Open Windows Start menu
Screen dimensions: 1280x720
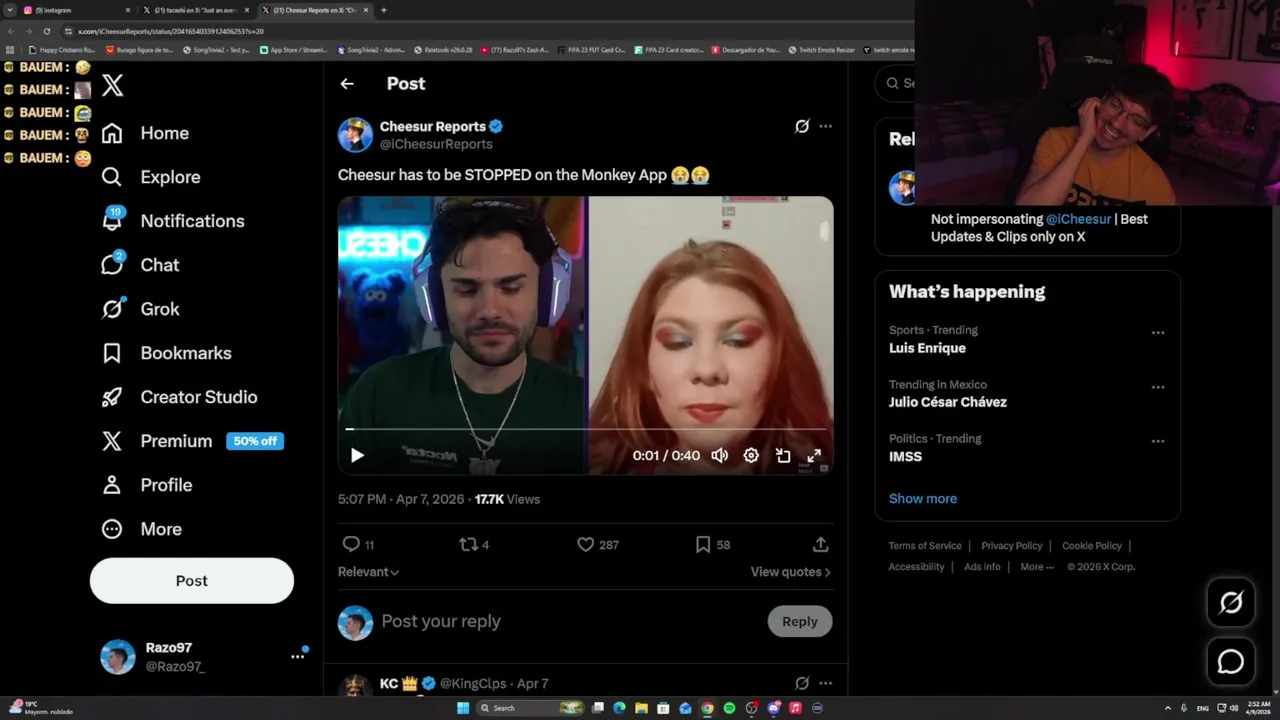(x=463, y=708)
